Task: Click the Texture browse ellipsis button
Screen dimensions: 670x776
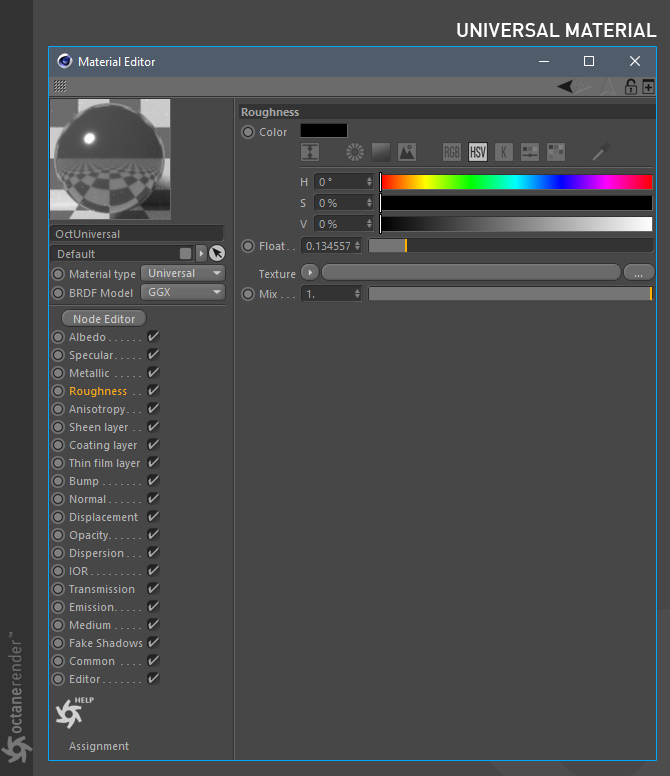Action: pyautogui.click(x=639, y=273)
